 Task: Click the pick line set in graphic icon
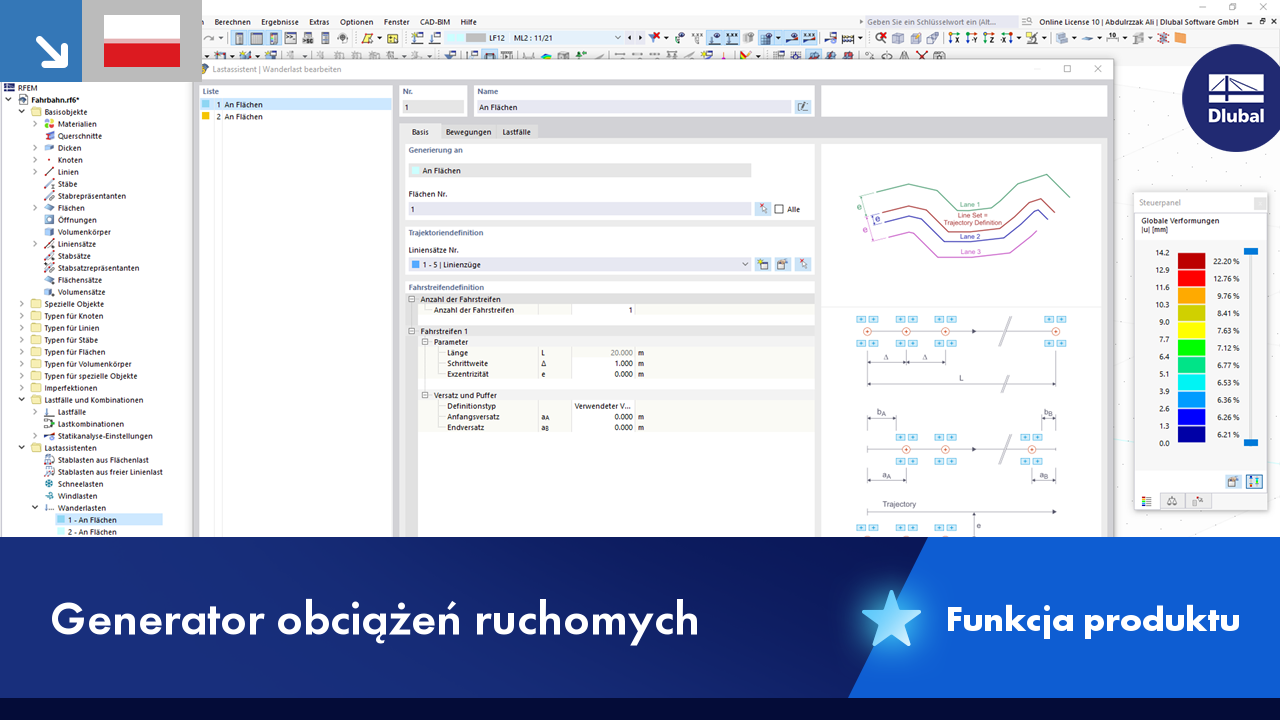click(803, 265)
